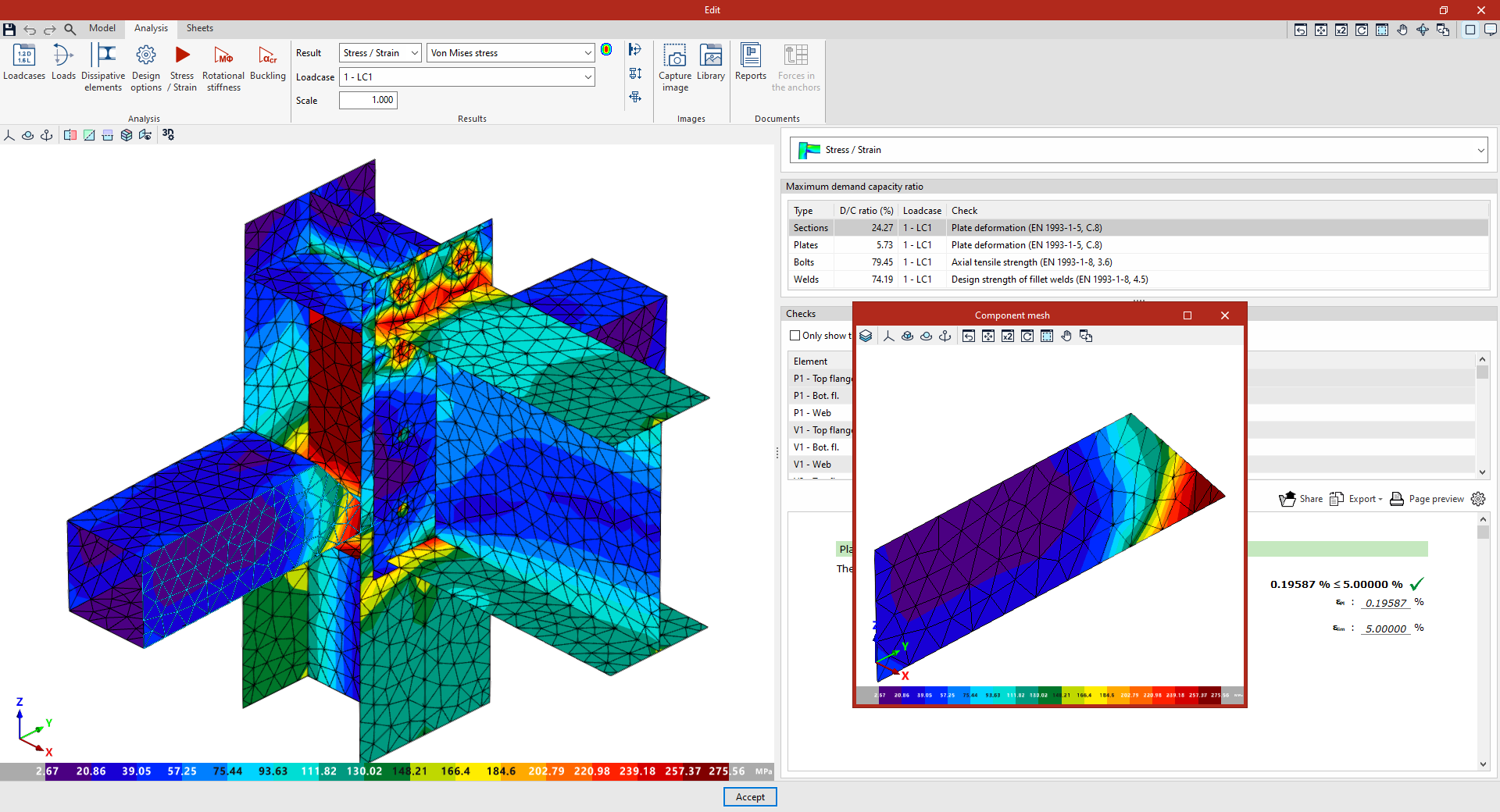Click settings gear next to Page preview
The height and width of the screenshot is (812, 1500).
1478,499
